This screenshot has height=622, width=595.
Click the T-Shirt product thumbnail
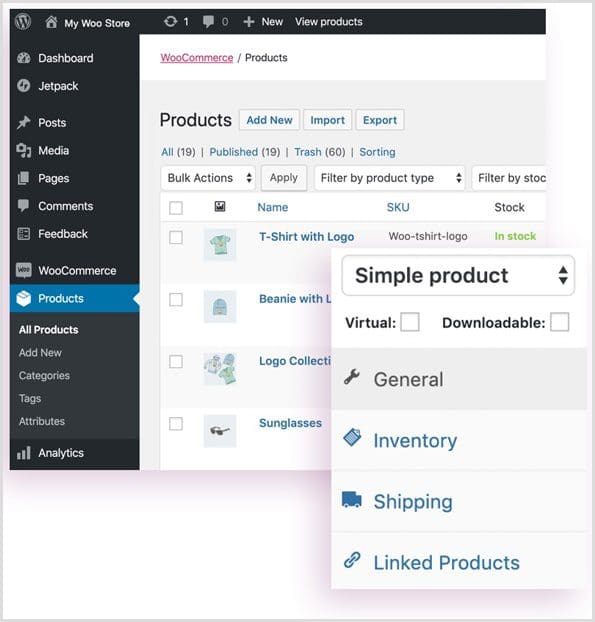pyautogui.click(x=220, y=245)
